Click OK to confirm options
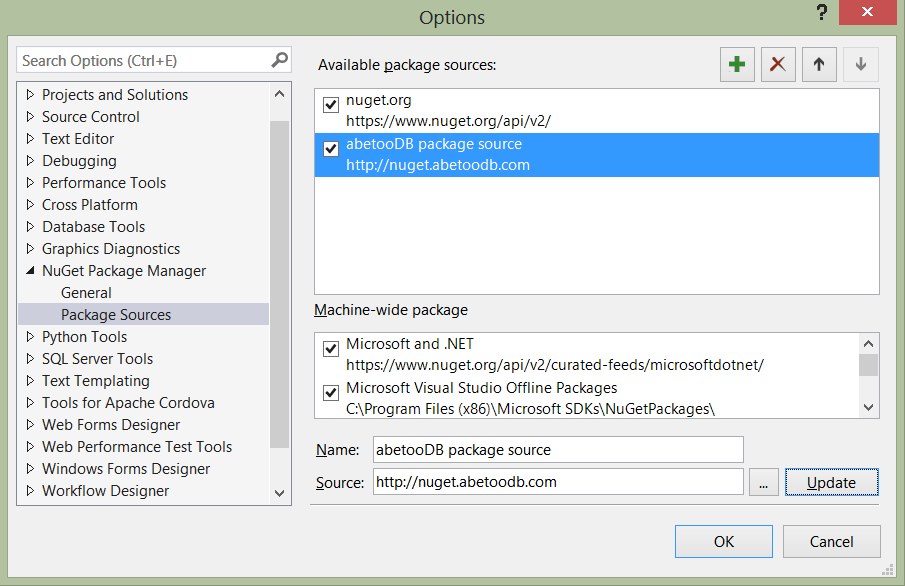This screenshot has width=905, height=586. 724,541
